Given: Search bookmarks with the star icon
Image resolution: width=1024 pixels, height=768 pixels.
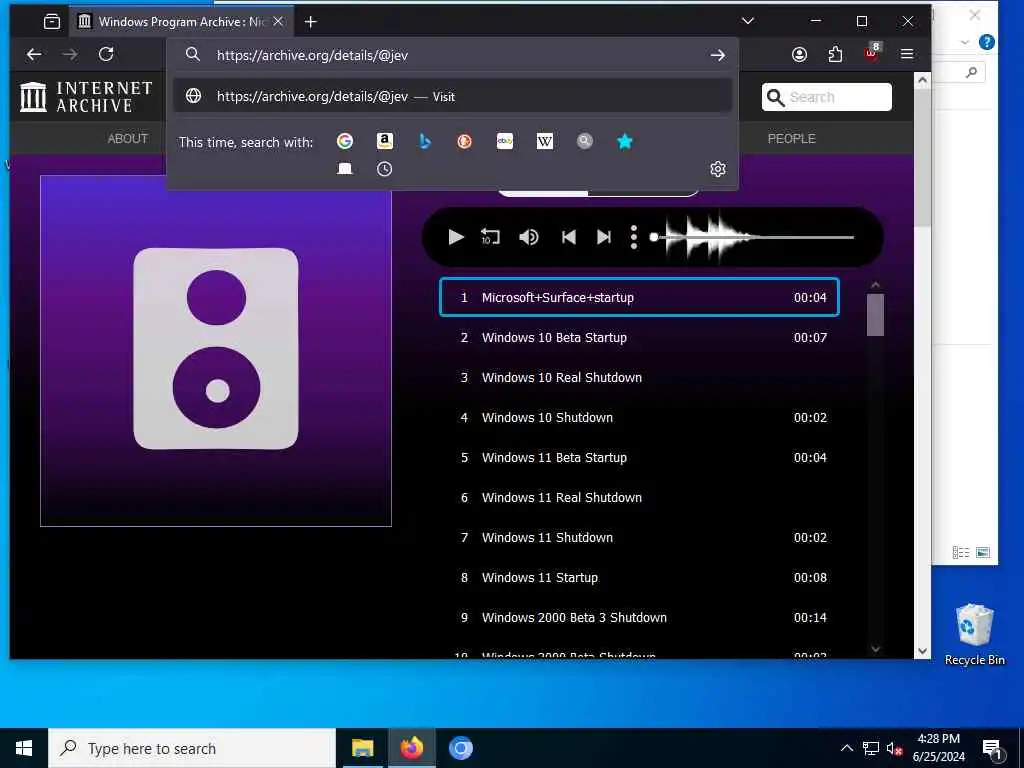Looking at the screenshot, I should 625,141.
